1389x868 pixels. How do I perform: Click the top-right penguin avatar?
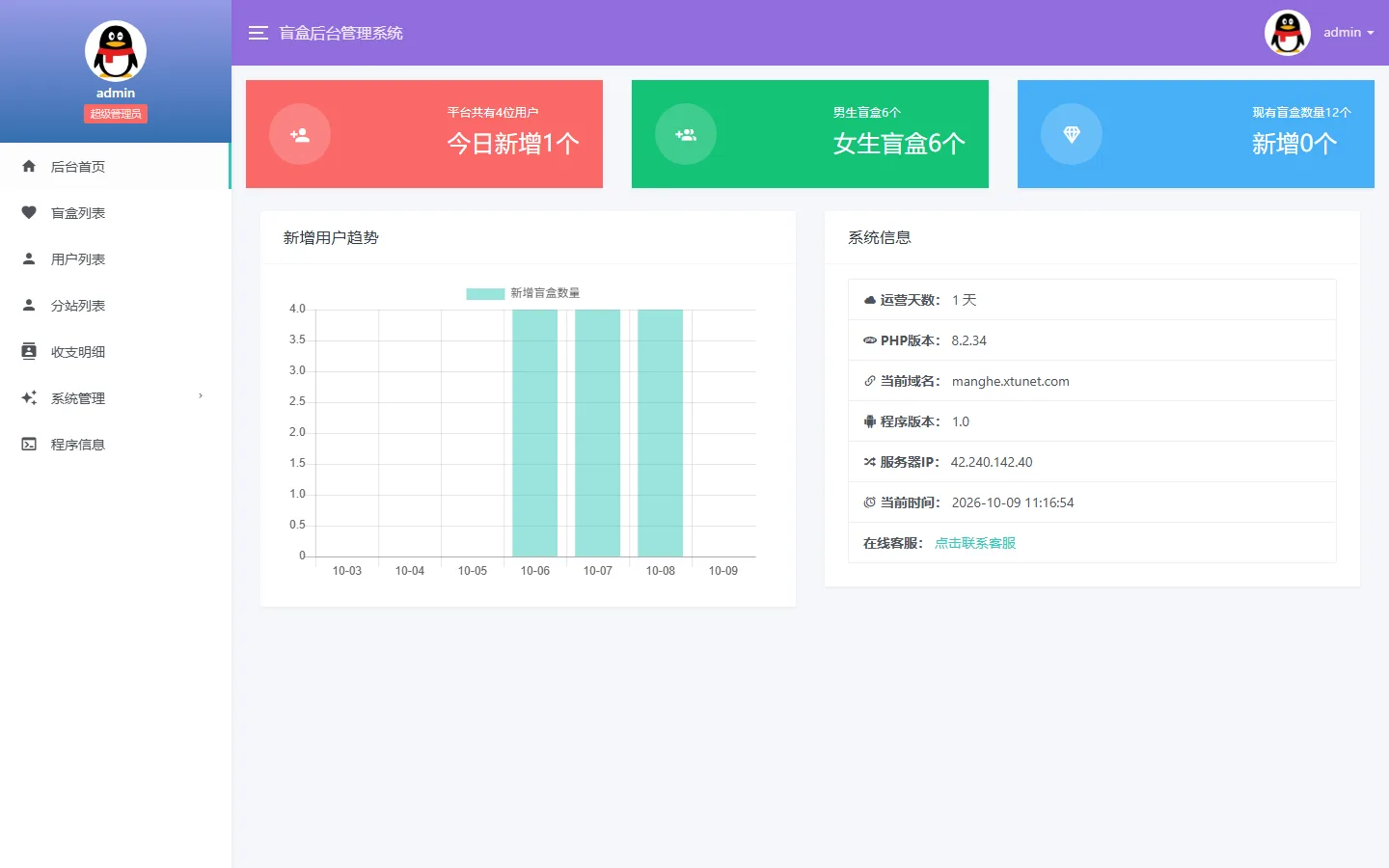tap(1288, 33)
